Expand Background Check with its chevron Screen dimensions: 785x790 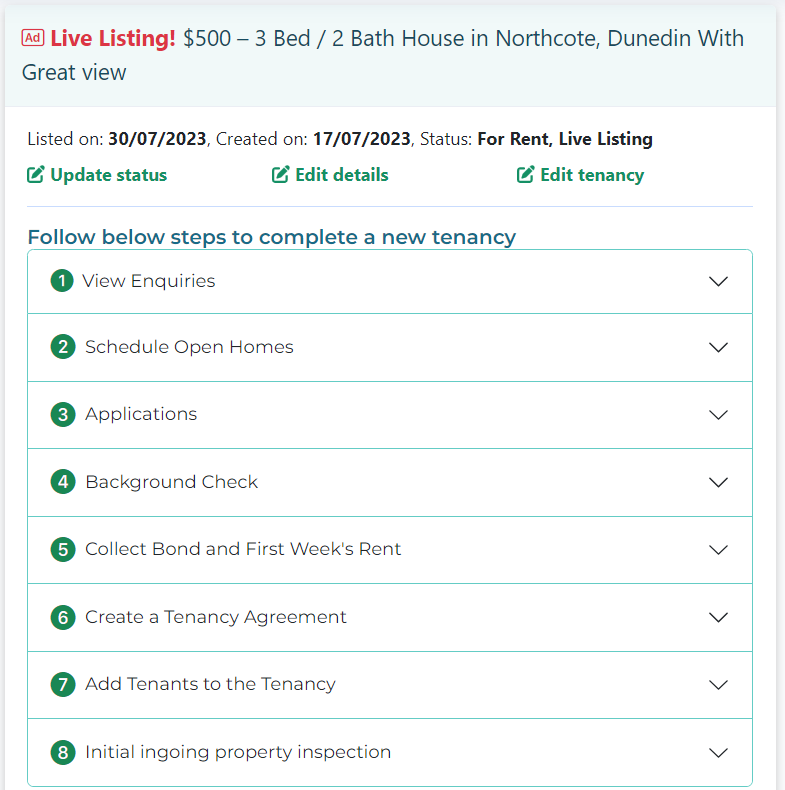[x=718, y=482]
